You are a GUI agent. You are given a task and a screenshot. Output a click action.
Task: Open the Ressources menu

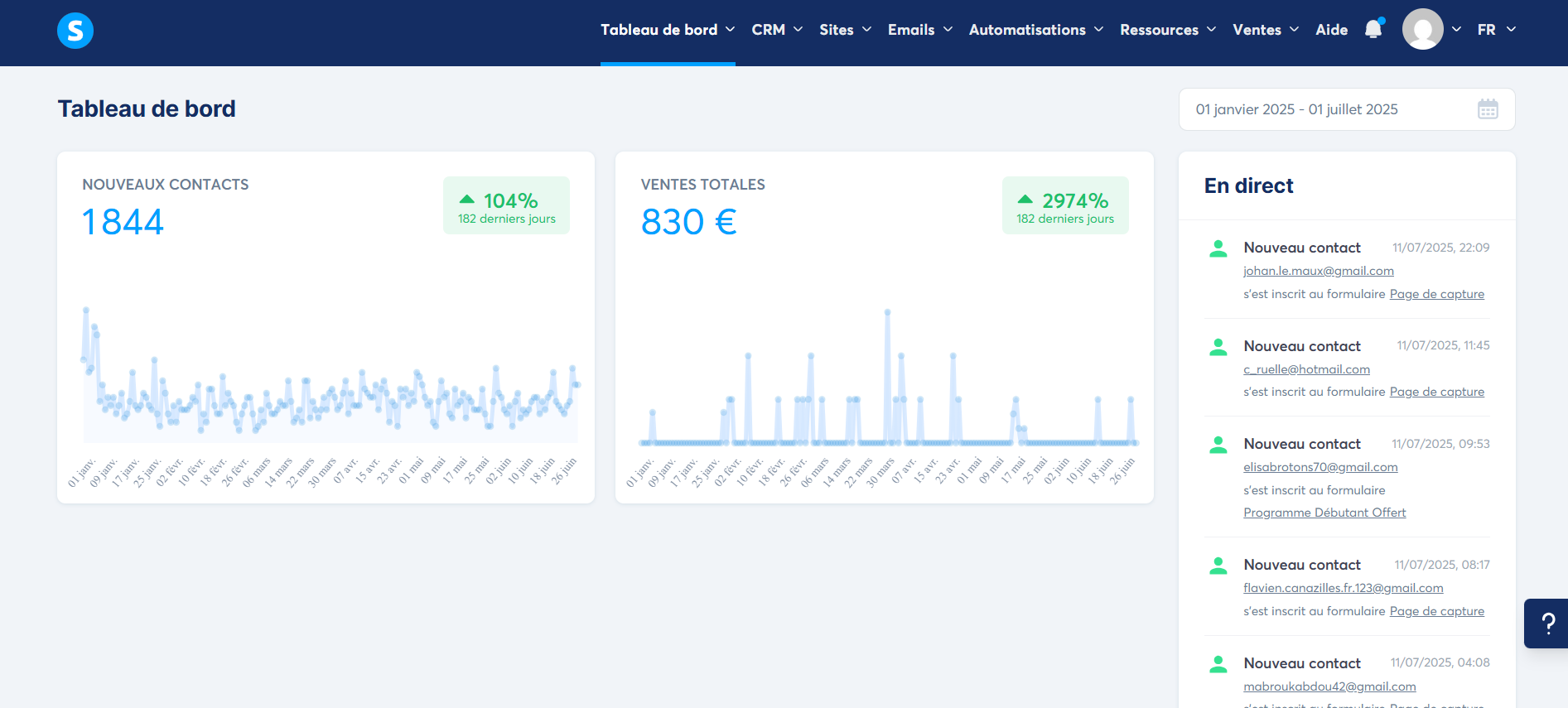pos(1168,30)
